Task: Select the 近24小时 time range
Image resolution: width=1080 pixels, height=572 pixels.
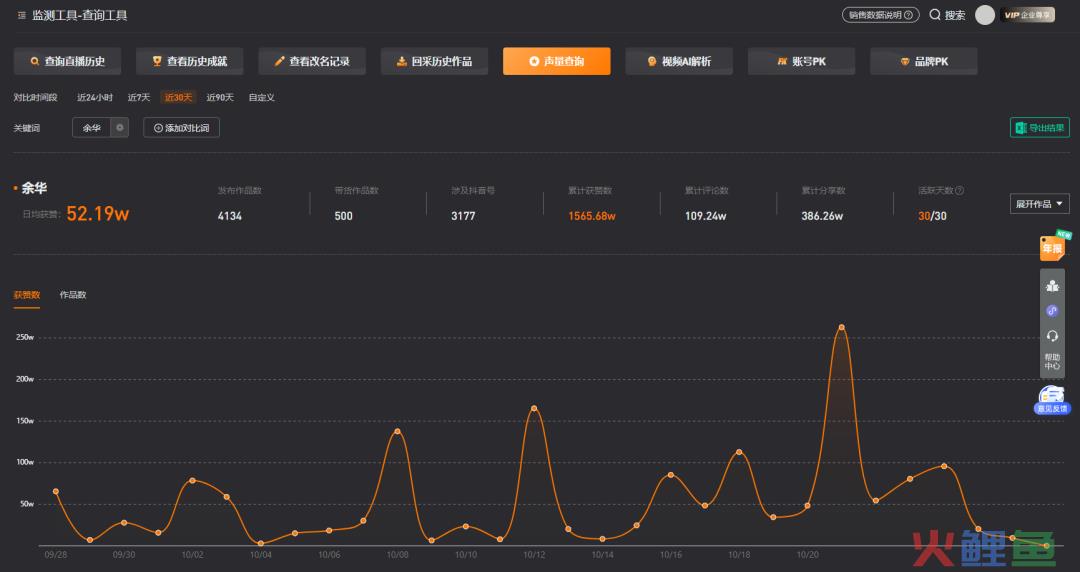Action: pos(95,98)
